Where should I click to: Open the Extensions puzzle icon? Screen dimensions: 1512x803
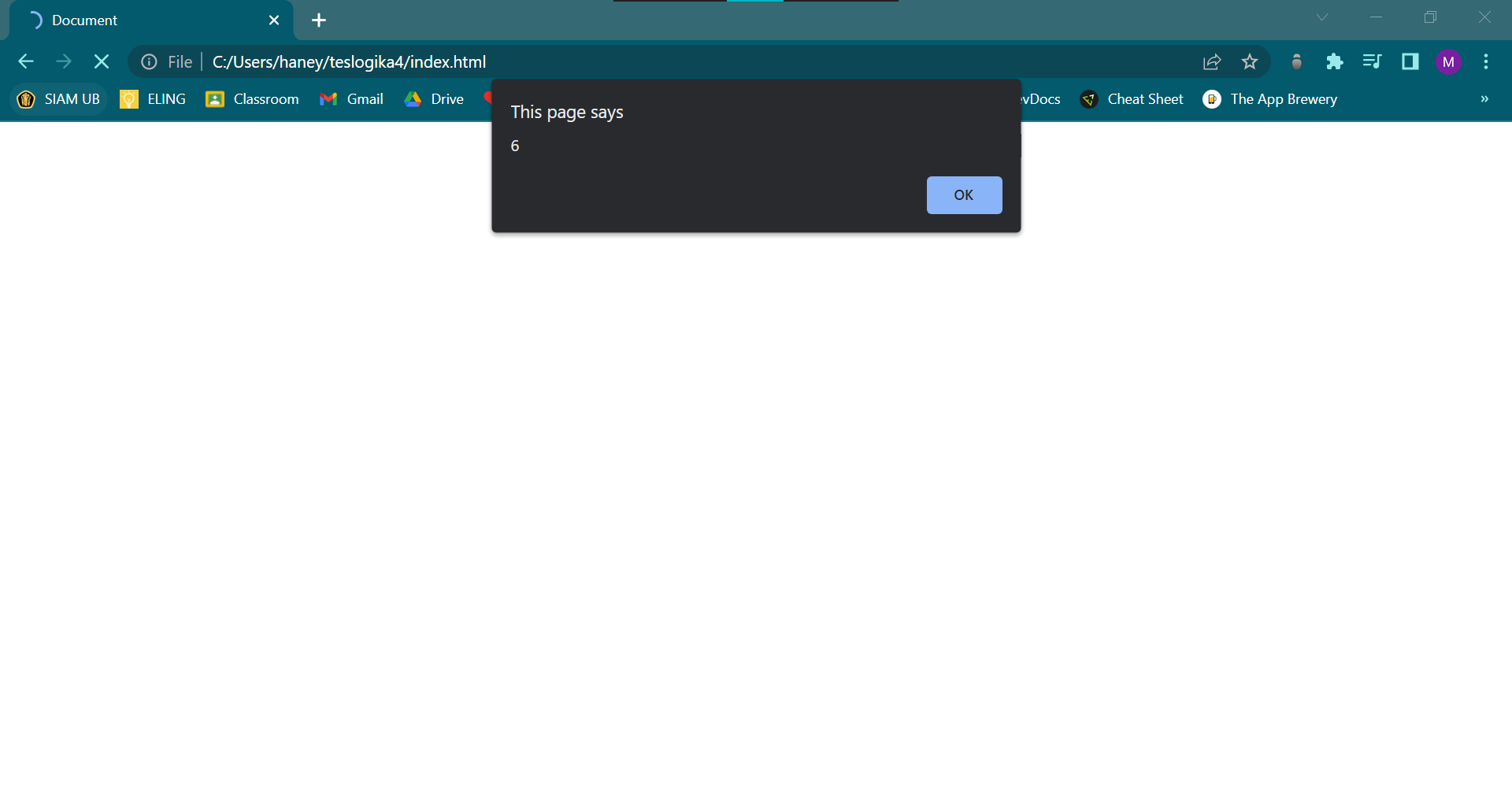[x=1334, y=61]
